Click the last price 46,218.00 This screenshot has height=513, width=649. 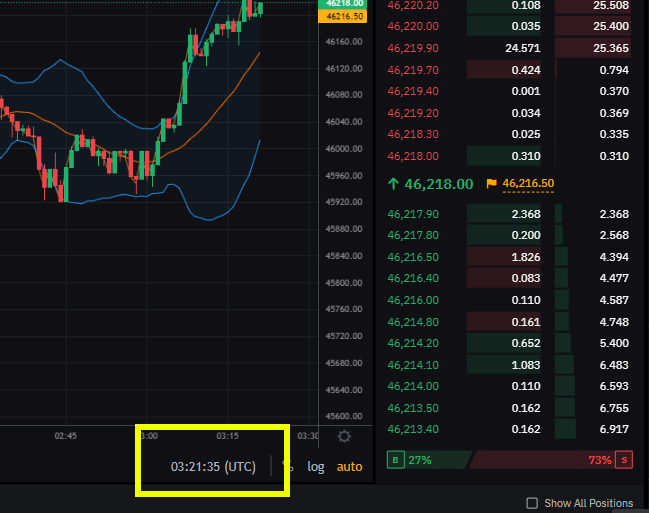(438, 184)
